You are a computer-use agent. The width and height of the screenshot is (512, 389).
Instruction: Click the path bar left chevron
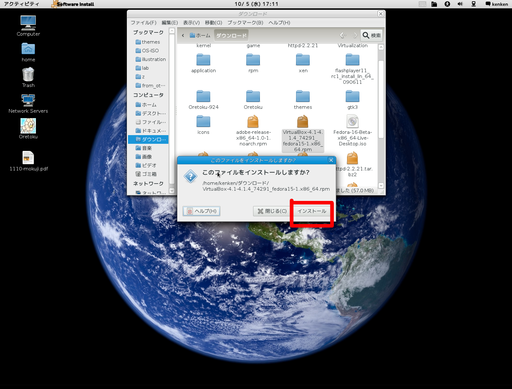pos(183,35)
